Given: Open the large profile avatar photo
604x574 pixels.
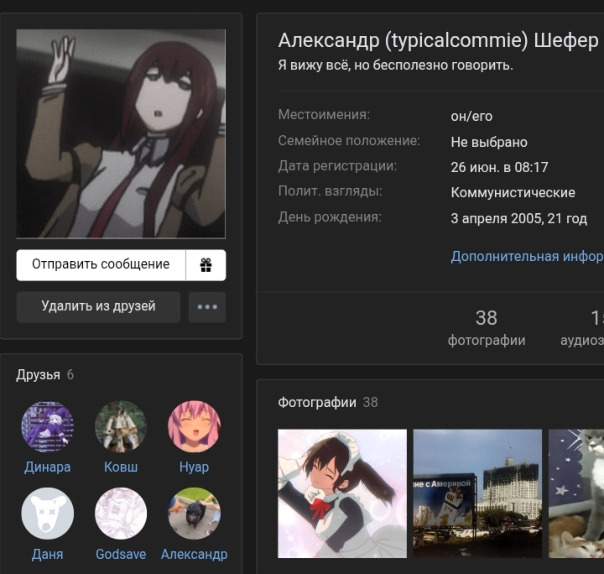Looking at the screenshot, I should click(121, 134).
